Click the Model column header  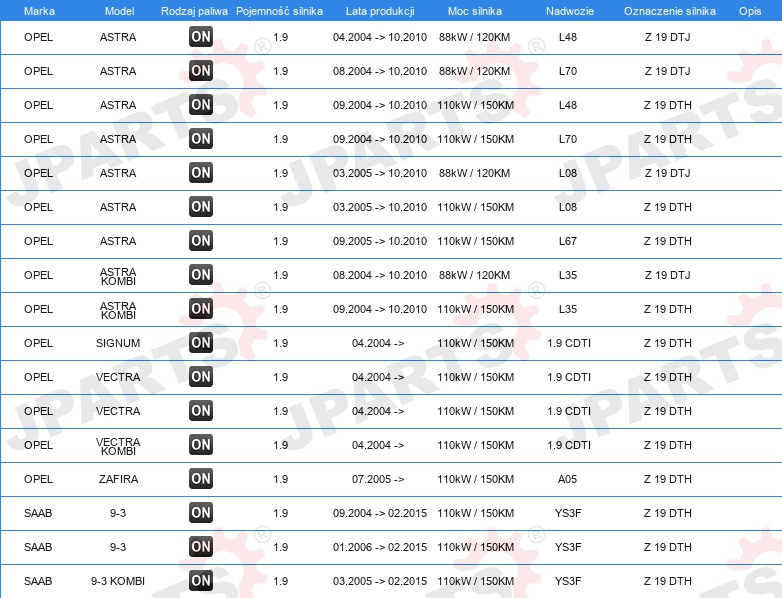pos(119,11)
